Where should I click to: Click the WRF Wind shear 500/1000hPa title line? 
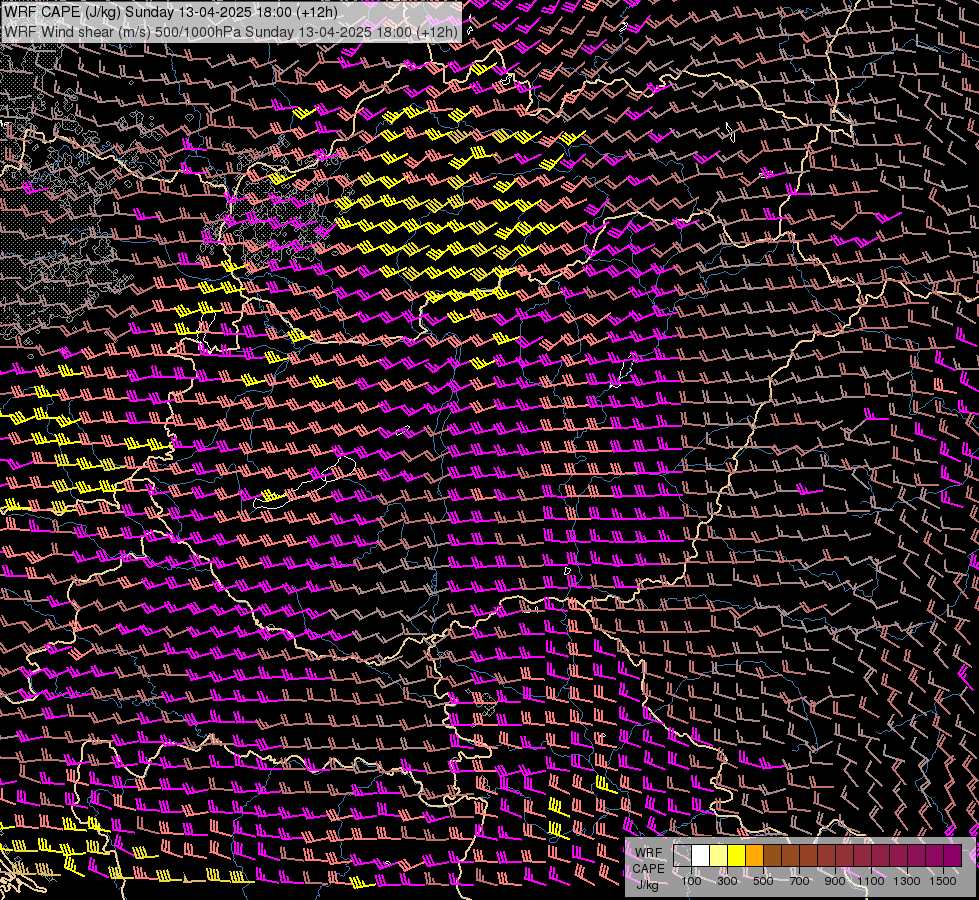point(231,31)
